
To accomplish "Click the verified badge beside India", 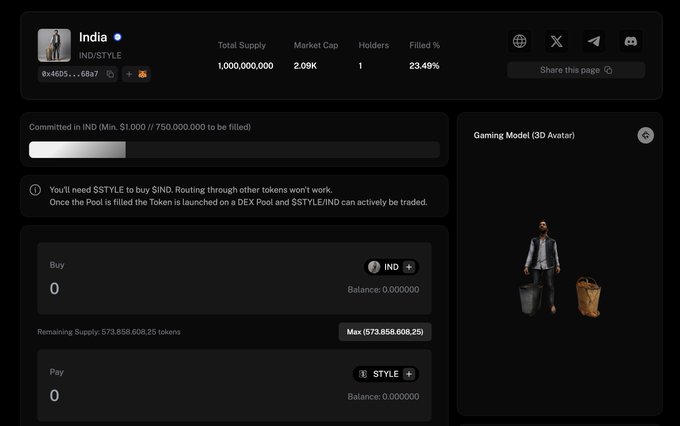I will (118, 37).
